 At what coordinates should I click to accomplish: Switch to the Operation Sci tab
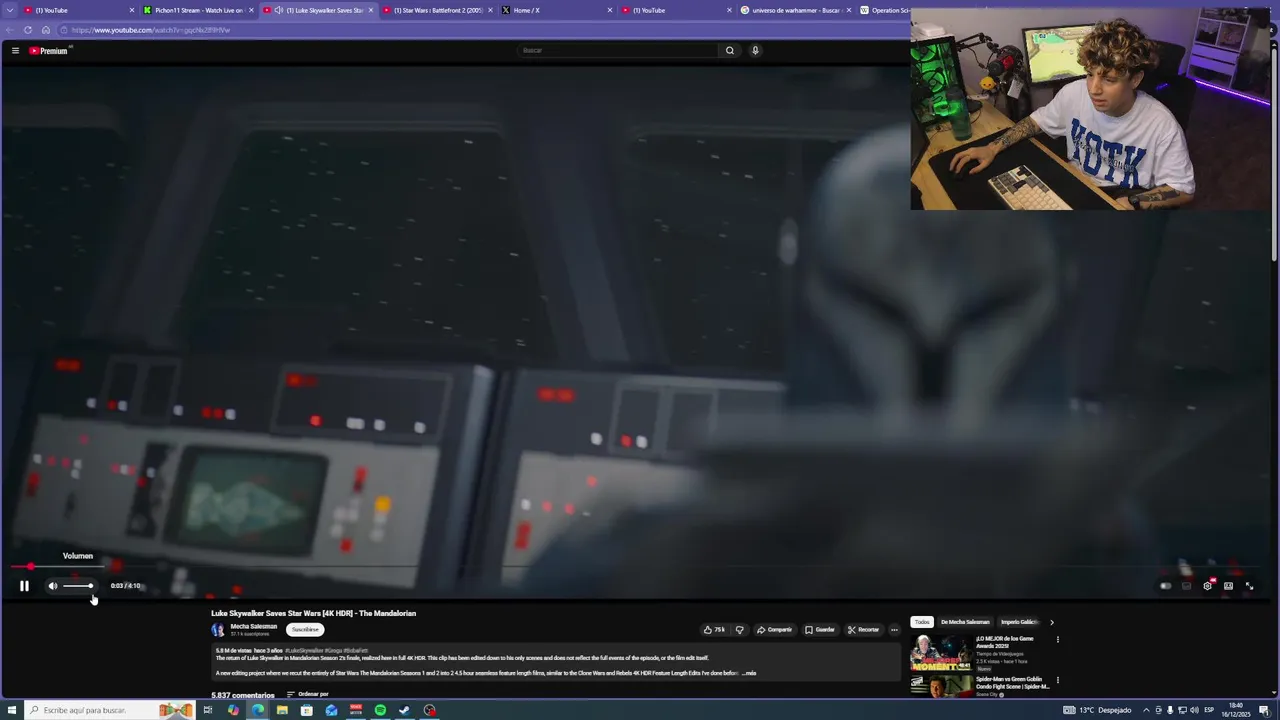885,10
